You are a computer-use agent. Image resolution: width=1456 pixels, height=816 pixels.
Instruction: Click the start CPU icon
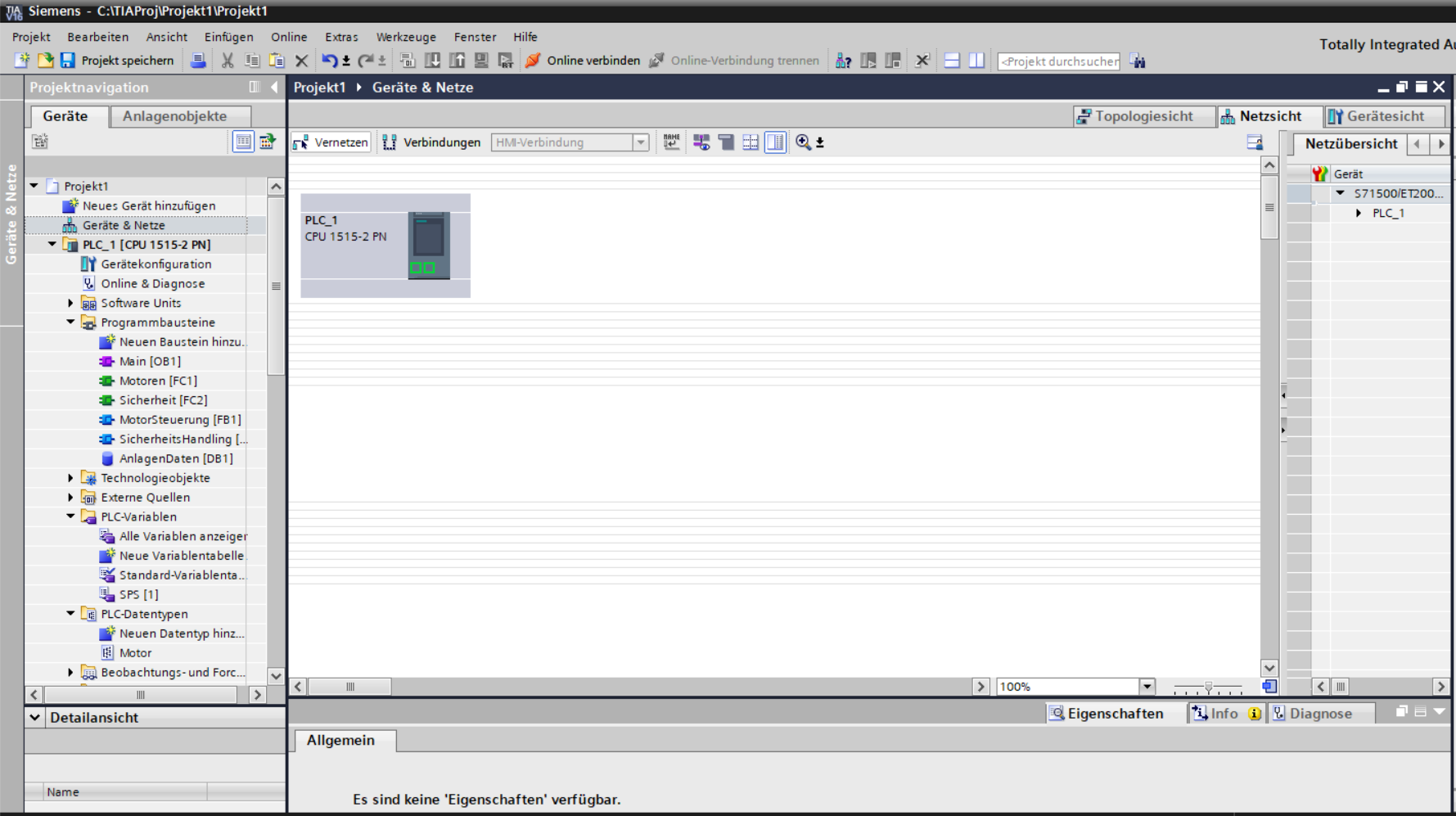click(868, 61)
